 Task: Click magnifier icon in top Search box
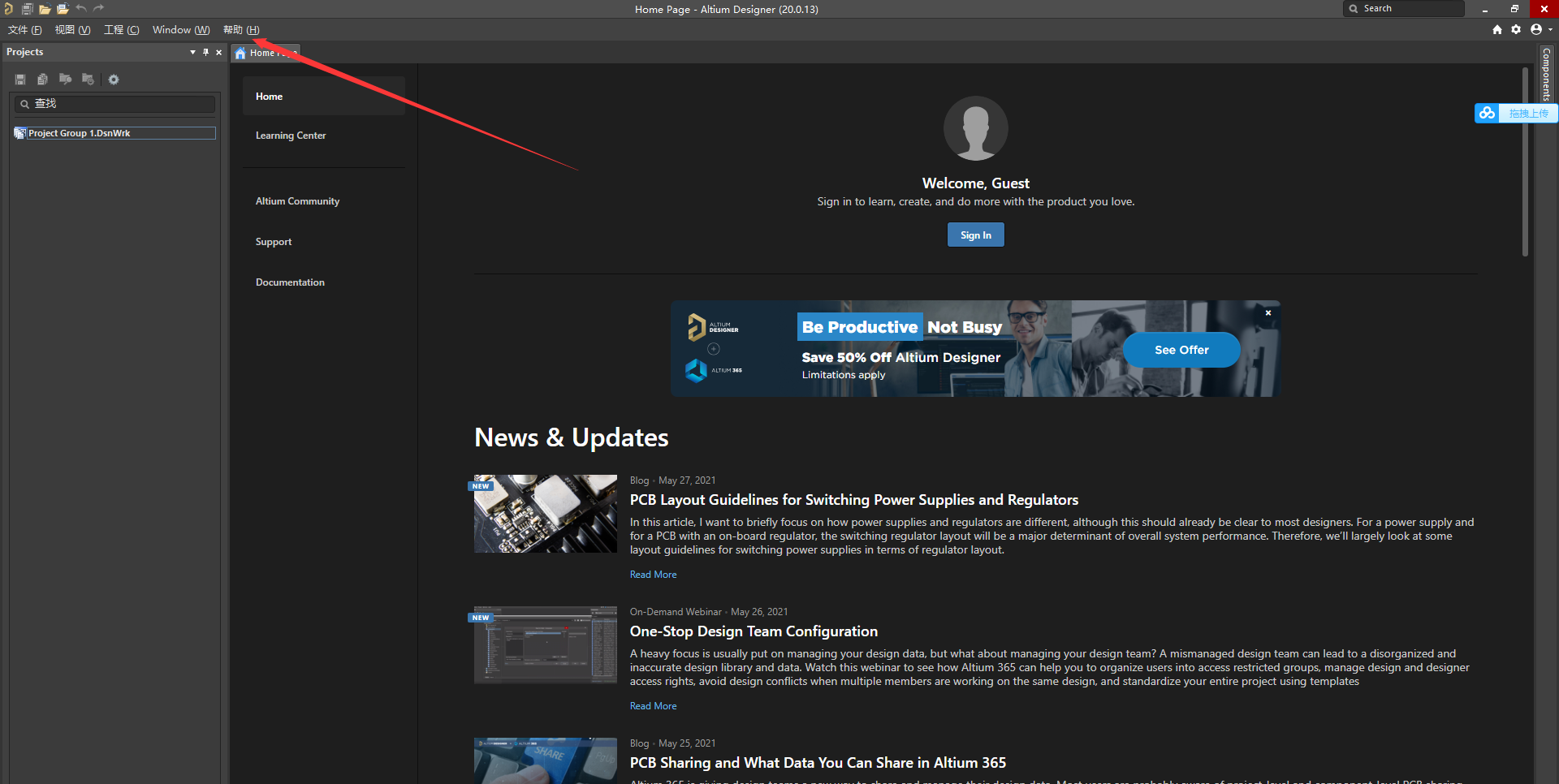click(x=1354, y=9)
